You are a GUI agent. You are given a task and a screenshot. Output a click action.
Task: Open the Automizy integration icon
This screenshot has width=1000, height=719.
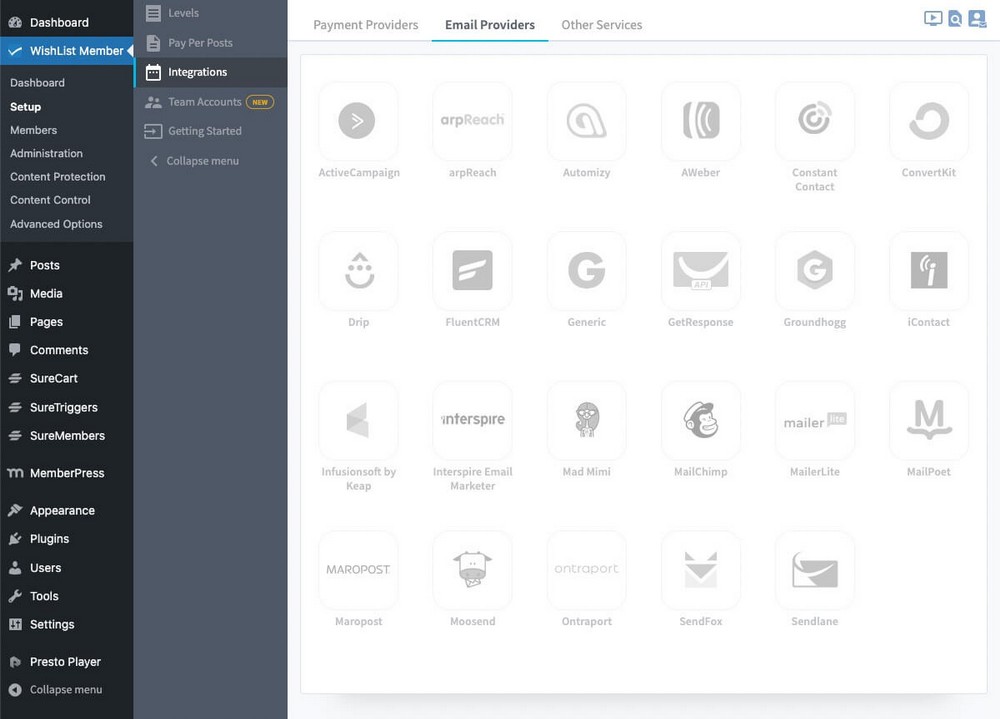coord(586,121)
